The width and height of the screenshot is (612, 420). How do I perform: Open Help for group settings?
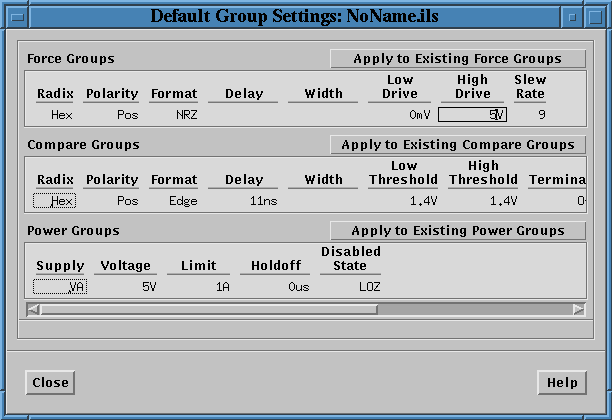(x=562, y=383)
